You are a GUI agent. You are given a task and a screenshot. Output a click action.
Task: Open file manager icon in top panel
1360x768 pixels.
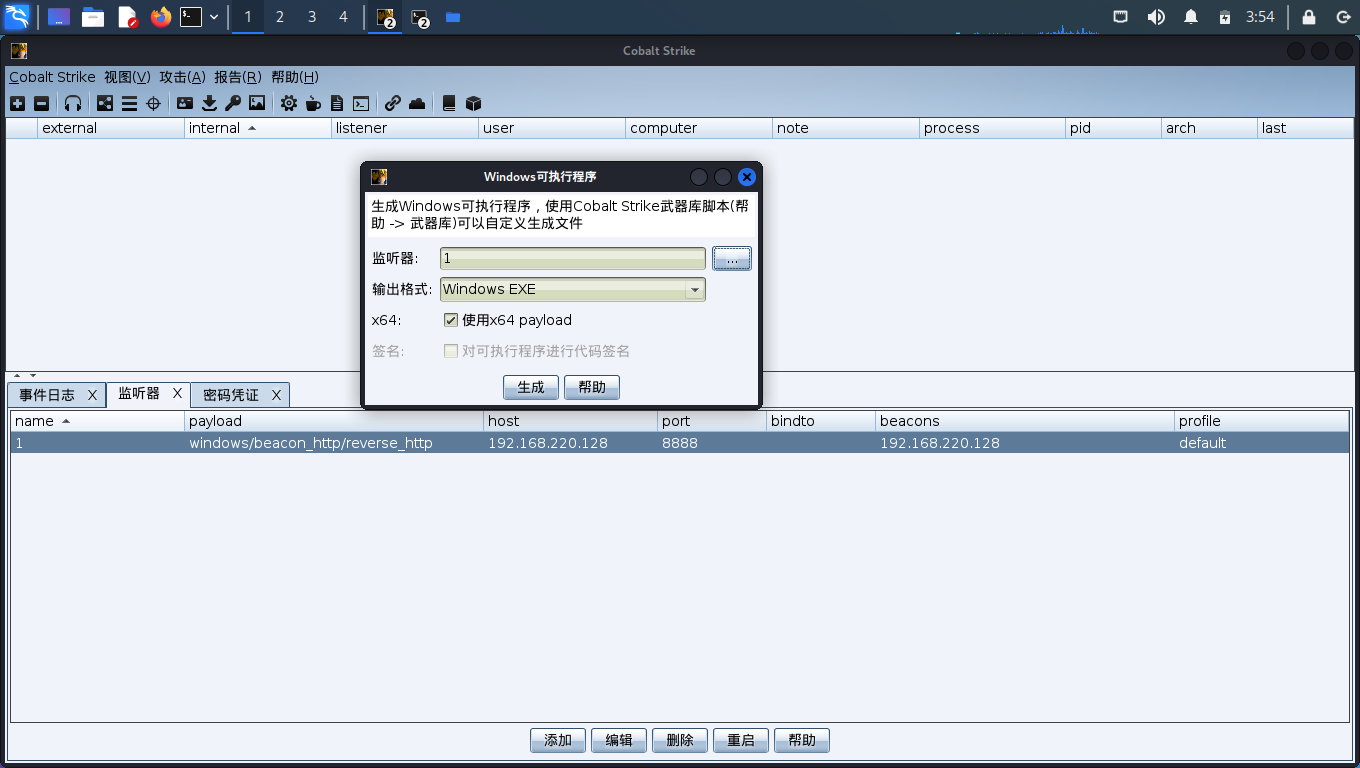point(93,16)
